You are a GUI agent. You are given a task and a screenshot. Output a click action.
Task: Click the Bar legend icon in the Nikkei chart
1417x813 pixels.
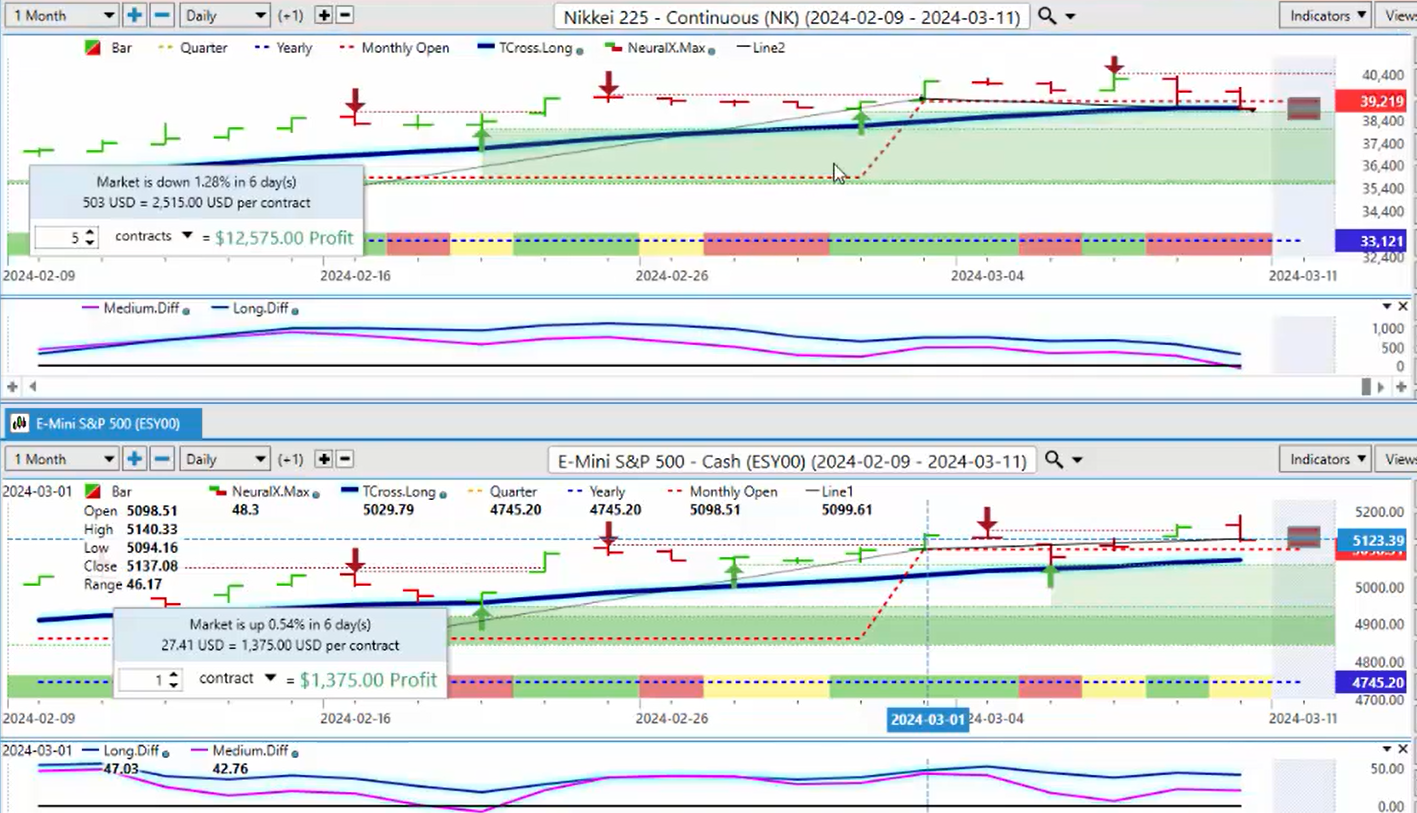click(92, 48)
